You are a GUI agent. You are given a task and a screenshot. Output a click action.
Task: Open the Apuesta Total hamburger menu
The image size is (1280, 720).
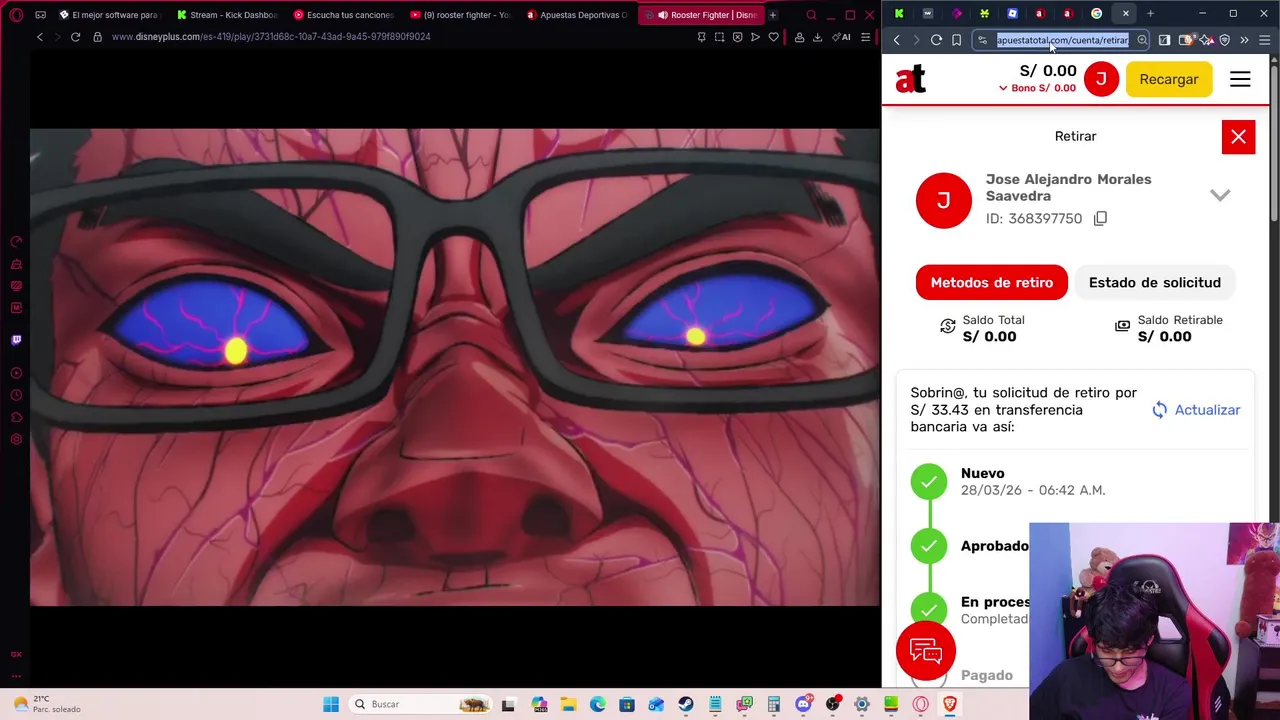[1240, 79]
